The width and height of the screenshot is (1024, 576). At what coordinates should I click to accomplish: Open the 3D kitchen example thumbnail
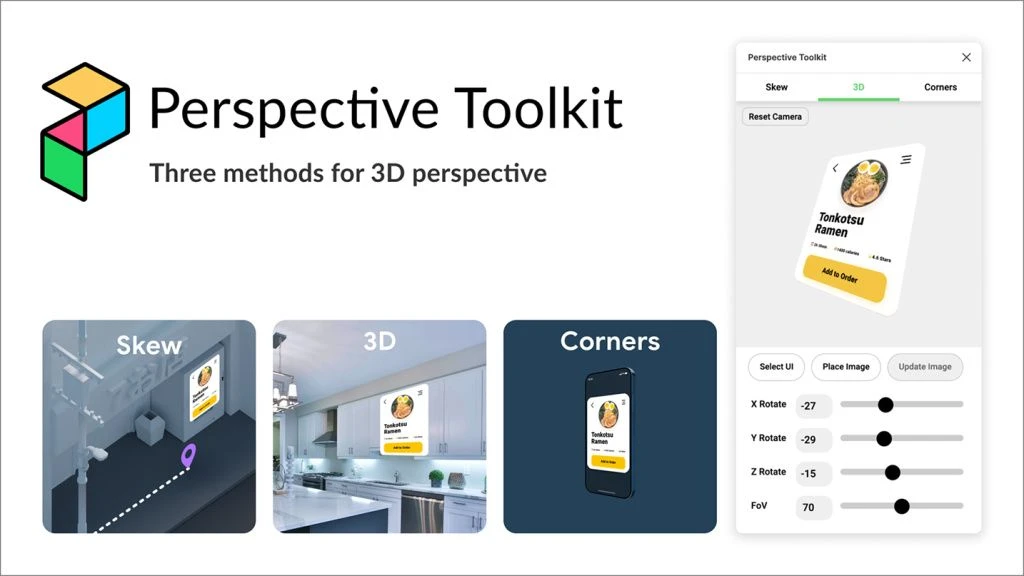tap(379, 426)
